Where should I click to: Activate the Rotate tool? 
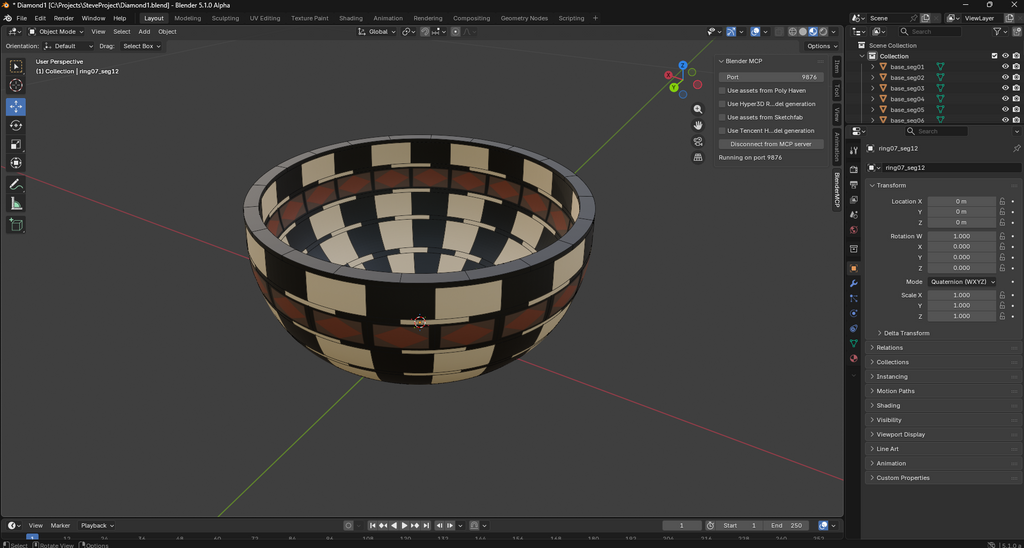(16, 125)
